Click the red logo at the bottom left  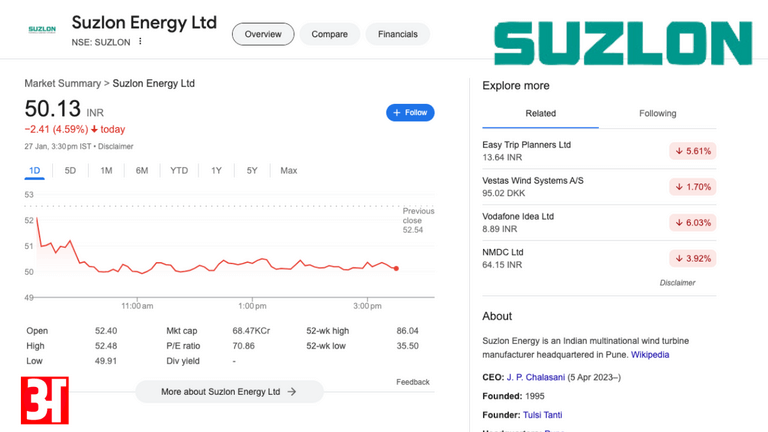point(45,400)
